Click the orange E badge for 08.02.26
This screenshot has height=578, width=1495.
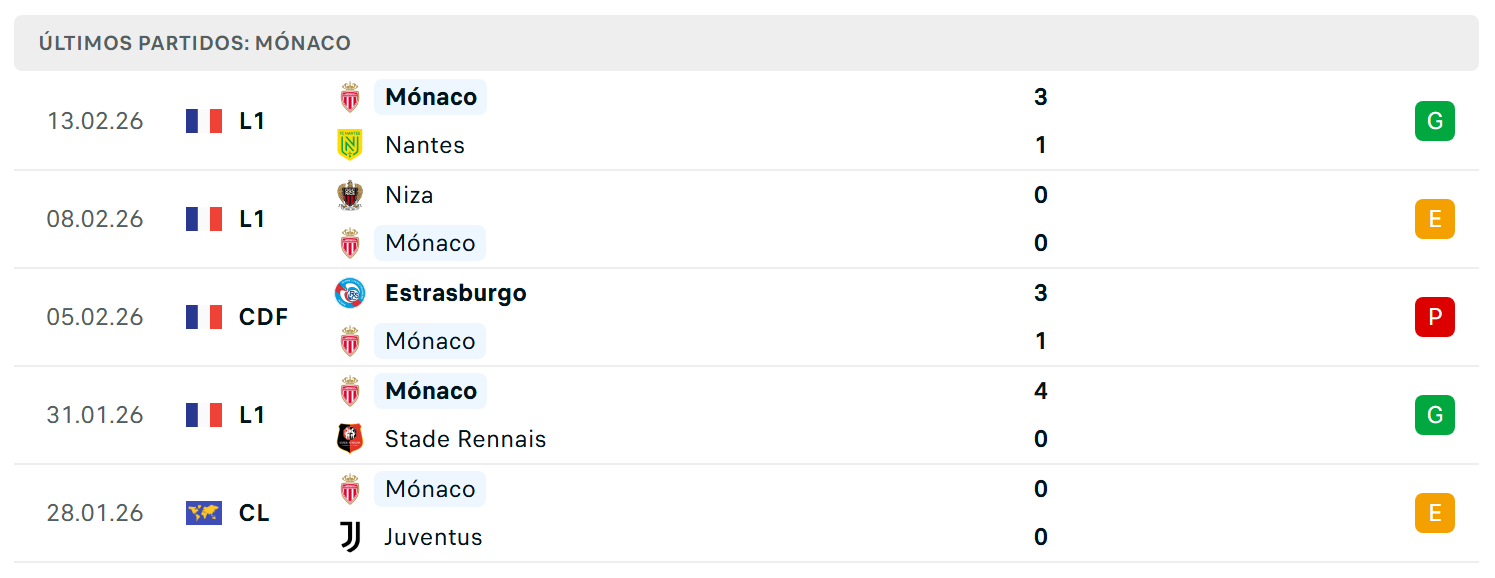click(x=1434, y=219)
